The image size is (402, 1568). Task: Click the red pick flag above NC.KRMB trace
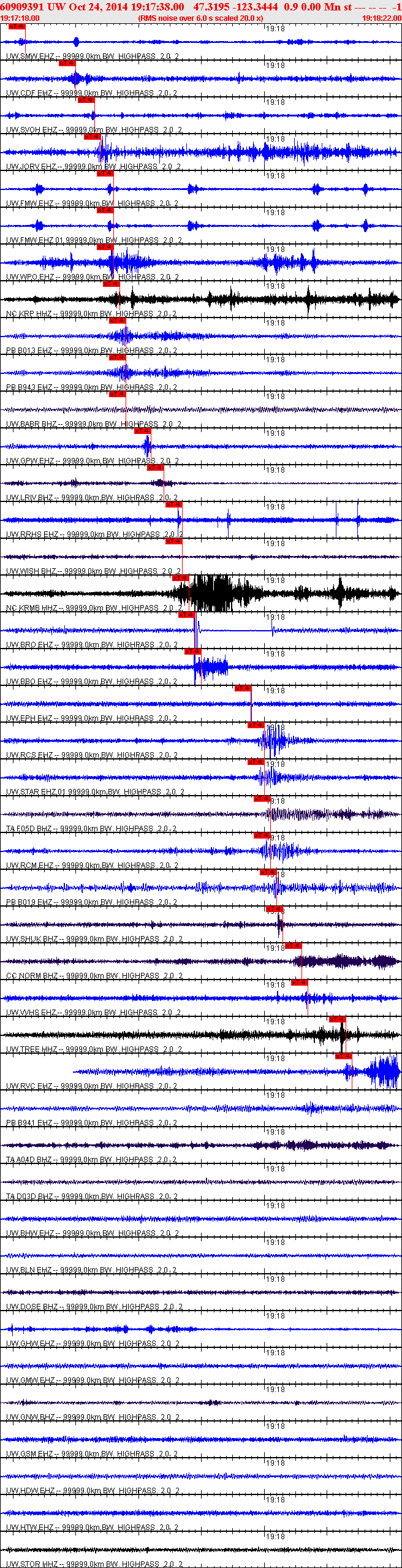click(x=180, y=578)
